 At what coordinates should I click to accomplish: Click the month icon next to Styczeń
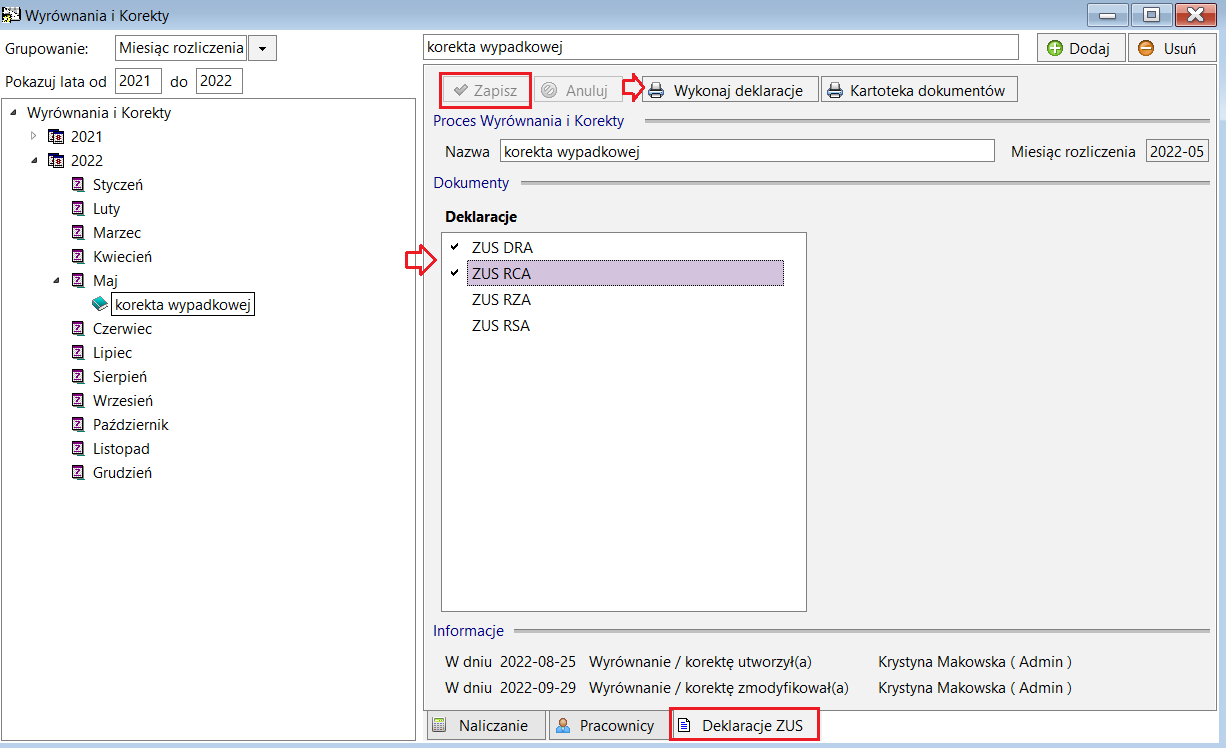click(78, 185)
